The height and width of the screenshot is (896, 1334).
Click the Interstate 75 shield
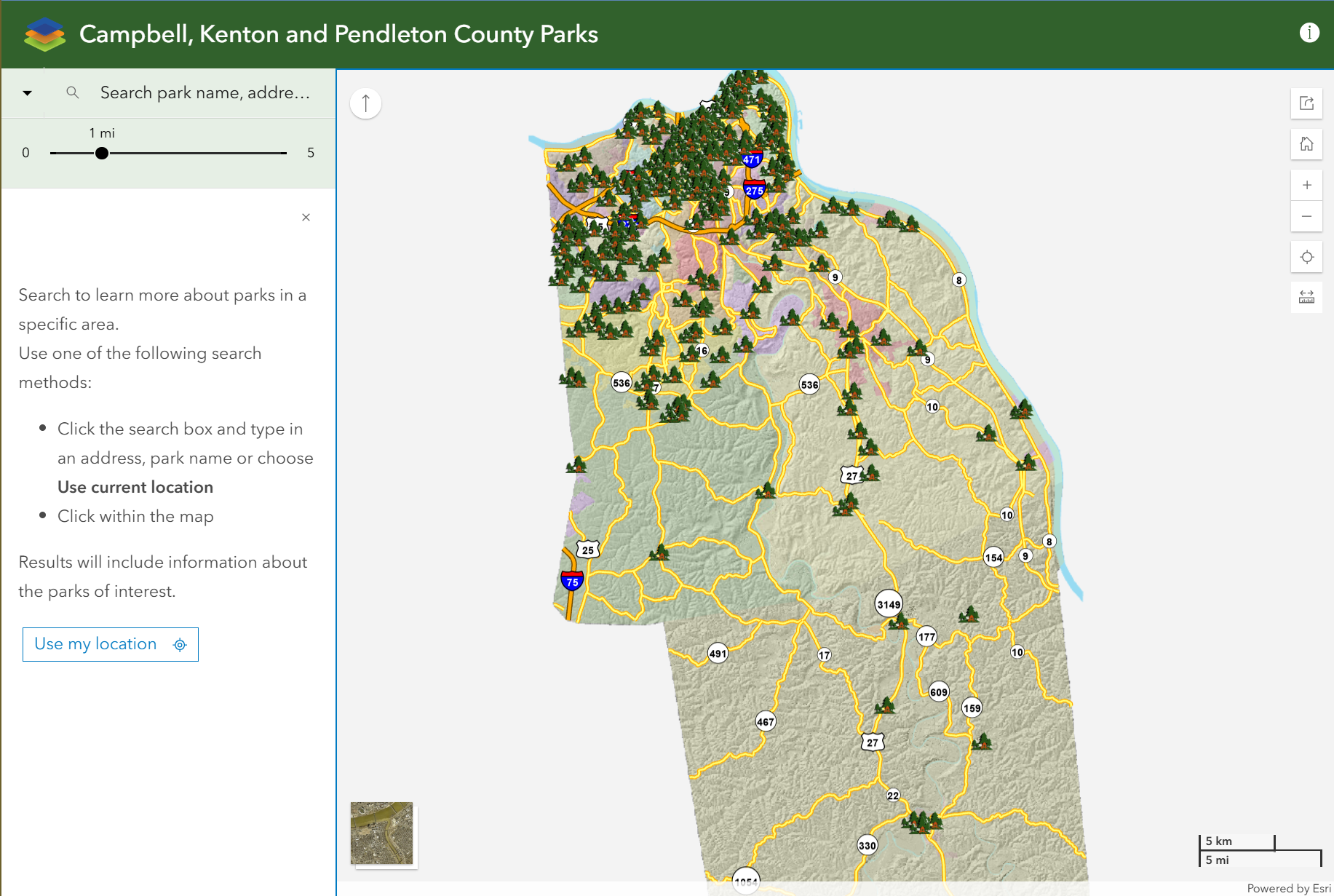[572, 581]
